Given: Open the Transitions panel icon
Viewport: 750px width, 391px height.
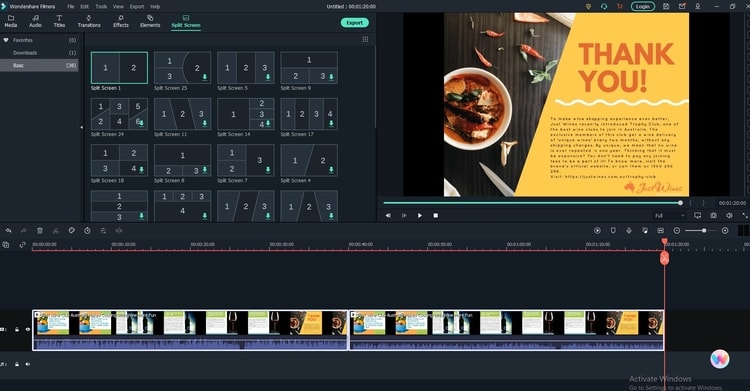Looking at the screenshot, I should coord(89,21).
